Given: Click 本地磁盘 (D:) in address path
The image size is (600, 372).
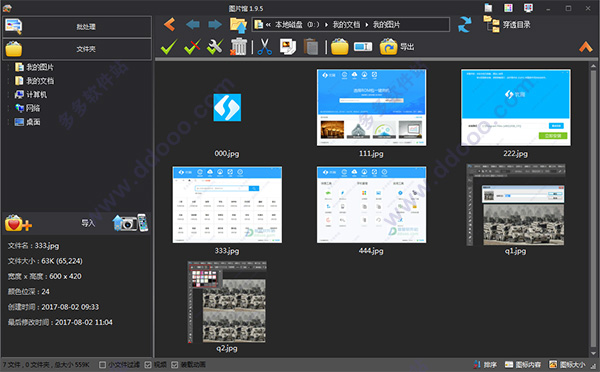Looking at the screenshot, I should 297,24.
